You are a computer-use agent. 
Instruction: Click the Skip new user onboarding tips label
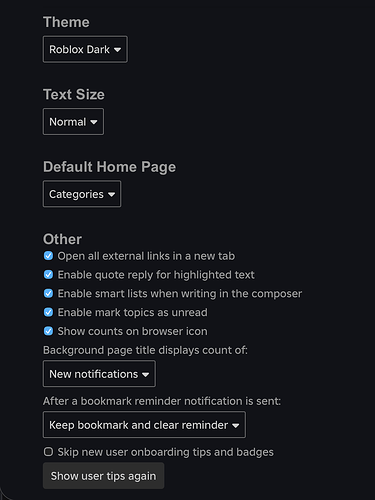pyautogui.click(x=166, y=452)
